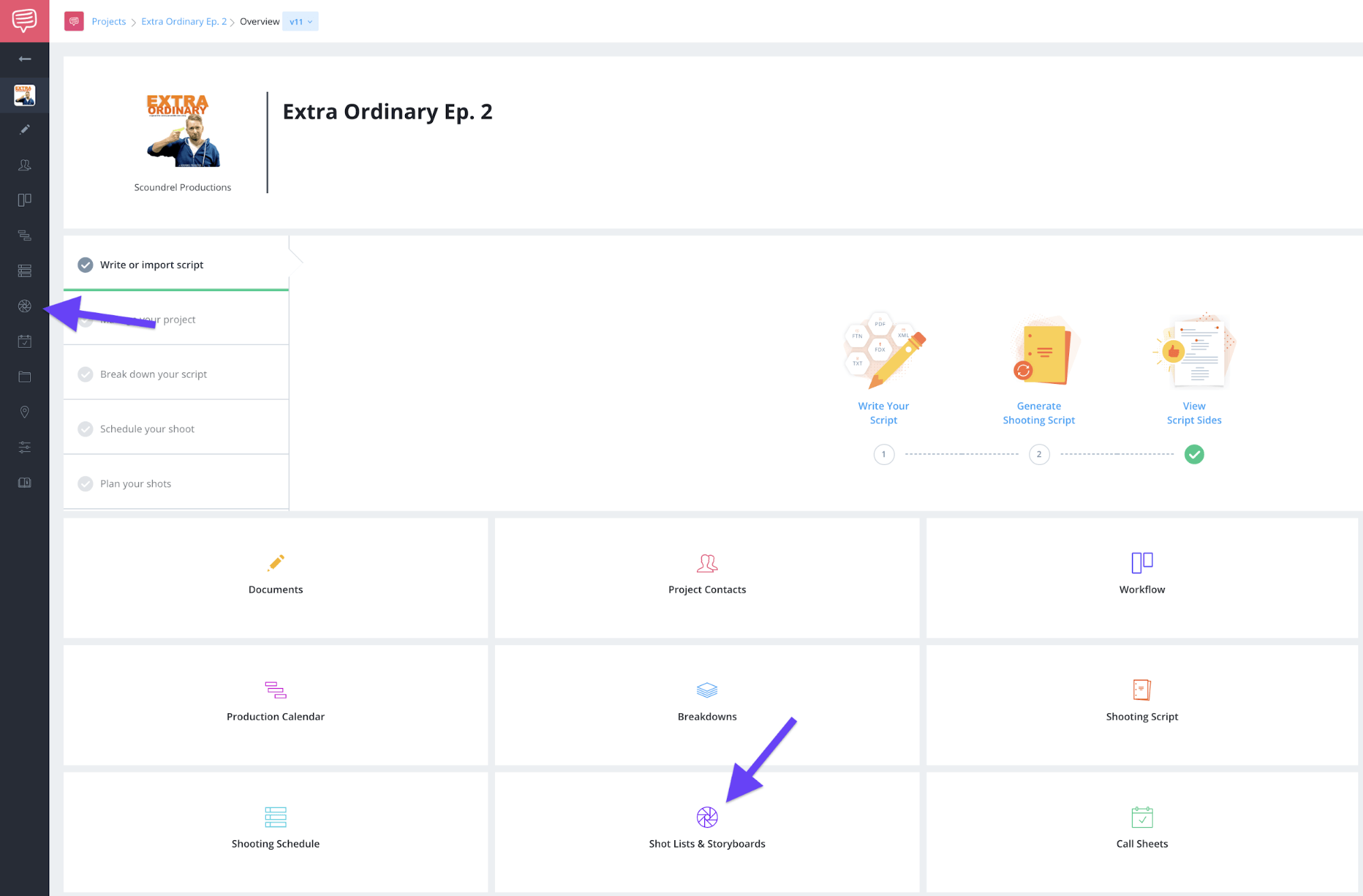The height and width of the screenshot is (896, 1363).
Task: Expand the version selector dropdown v11
Action: [301, 21]
